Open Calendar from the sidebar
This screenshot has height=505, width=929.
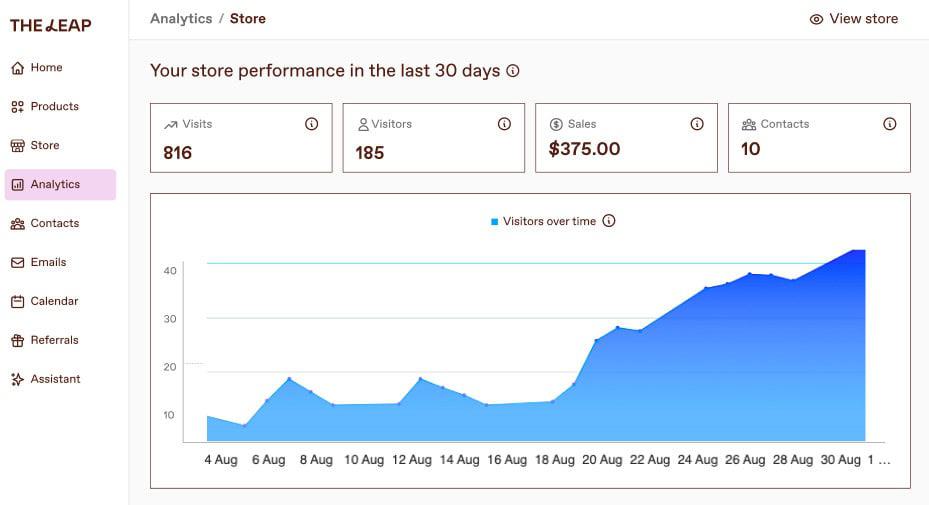point(54,302)
